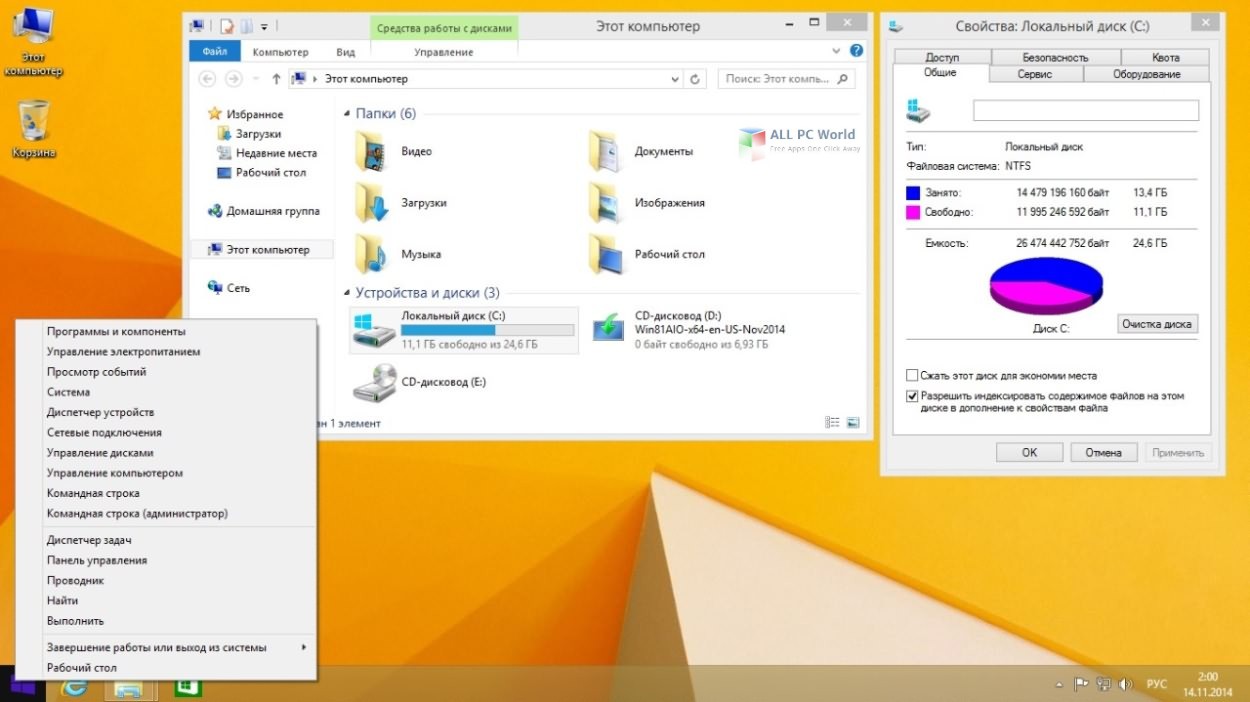1250x702 pixels.
Task: Click the refresh icon beside the address bar
Action: [697, 79]
